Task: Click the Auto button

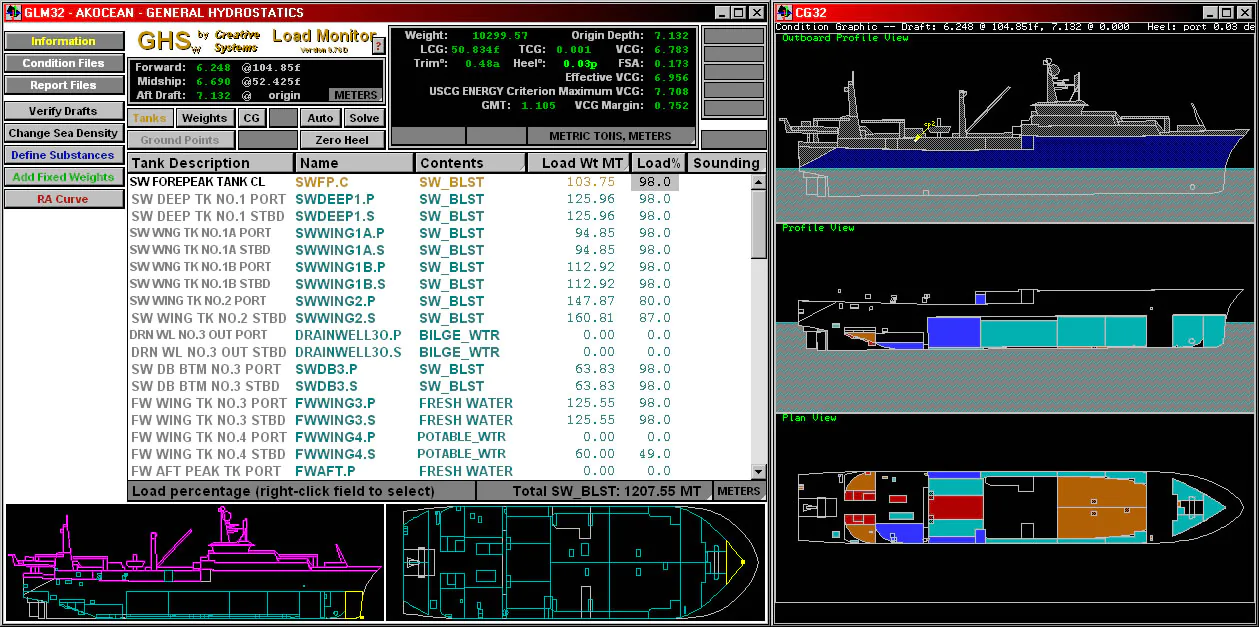Action: (320, 118)
